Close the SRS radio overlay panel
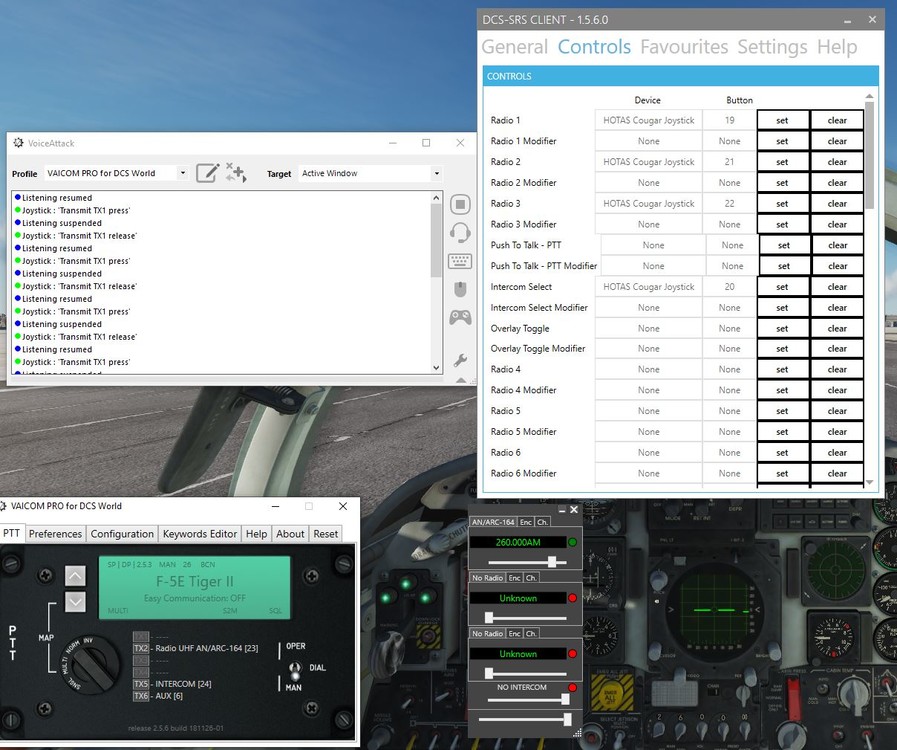The width and height of the screenshot is (897, 750). (x=574, y=509)
